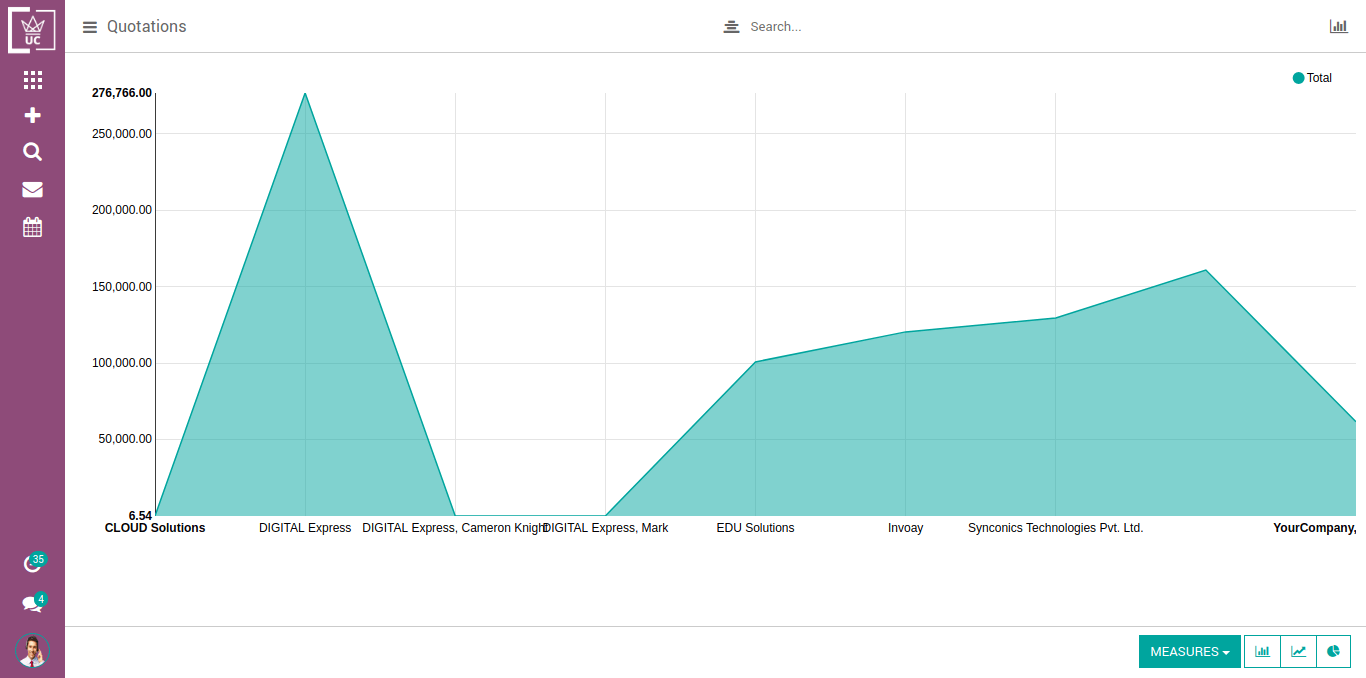Click the DIGITAL Express peak data point
Image resolution: width=1366 pixels, height=678 pixels.
pyautogui.click(x=305, y=93)
